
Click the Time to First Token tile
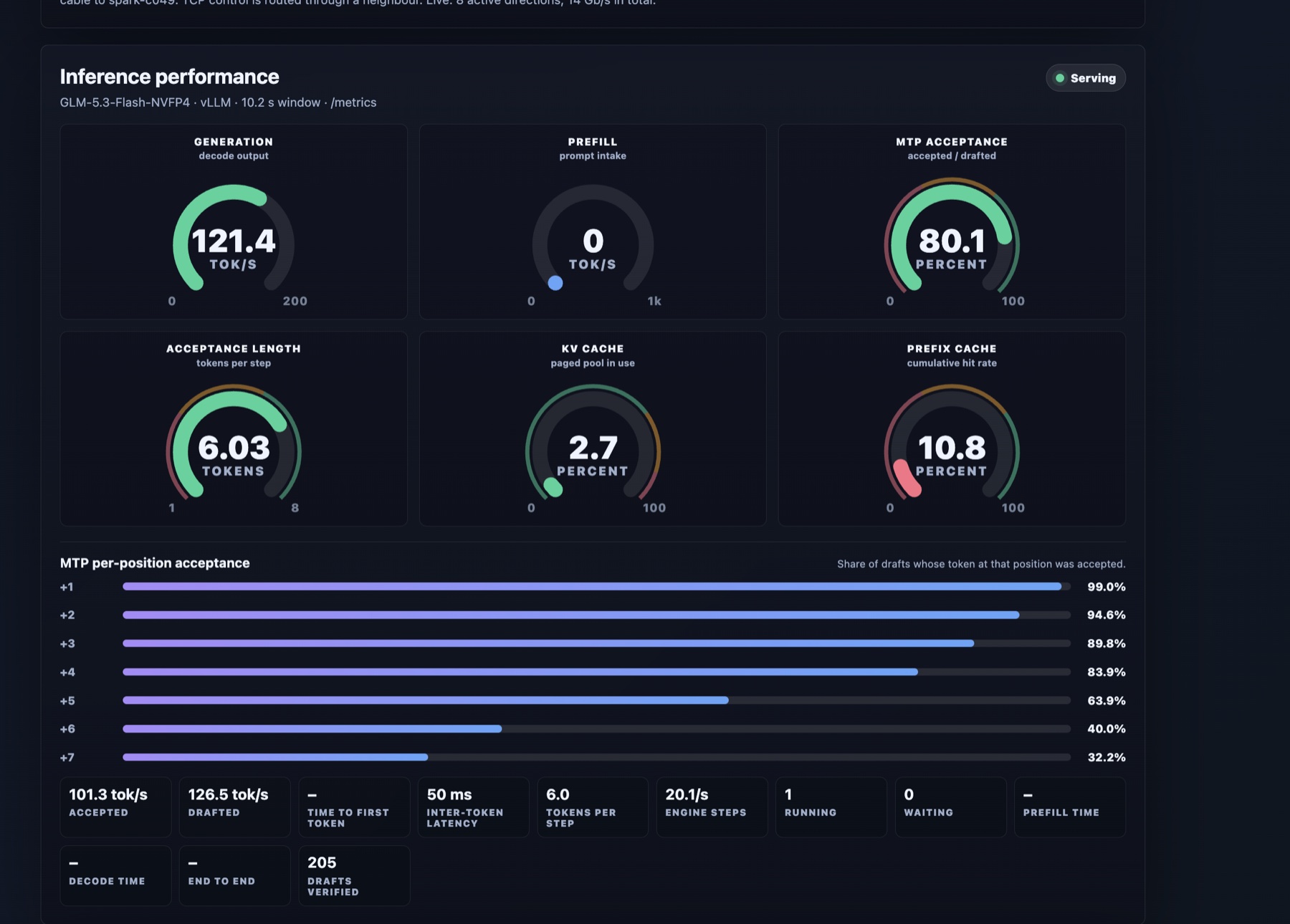[x=354, y=807]
